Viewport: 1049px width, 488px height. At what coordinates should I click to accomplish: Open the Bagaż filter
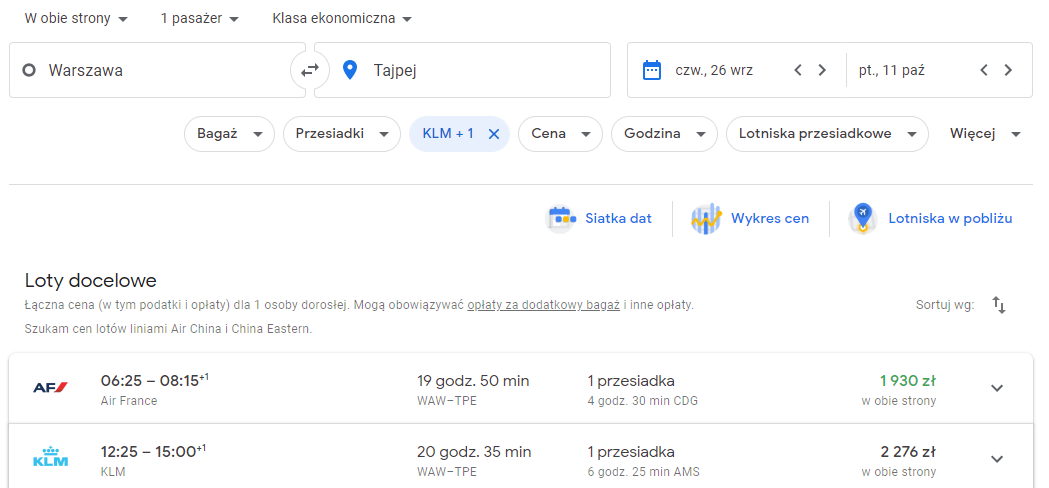(x=229, y=134)
